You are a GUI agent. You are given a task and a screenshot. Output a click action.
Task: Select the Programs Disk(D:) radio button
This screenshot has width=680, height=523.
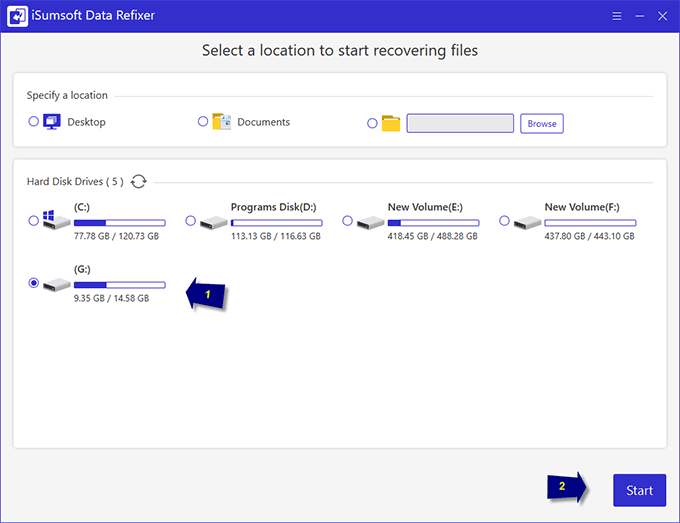coord(190,221)
